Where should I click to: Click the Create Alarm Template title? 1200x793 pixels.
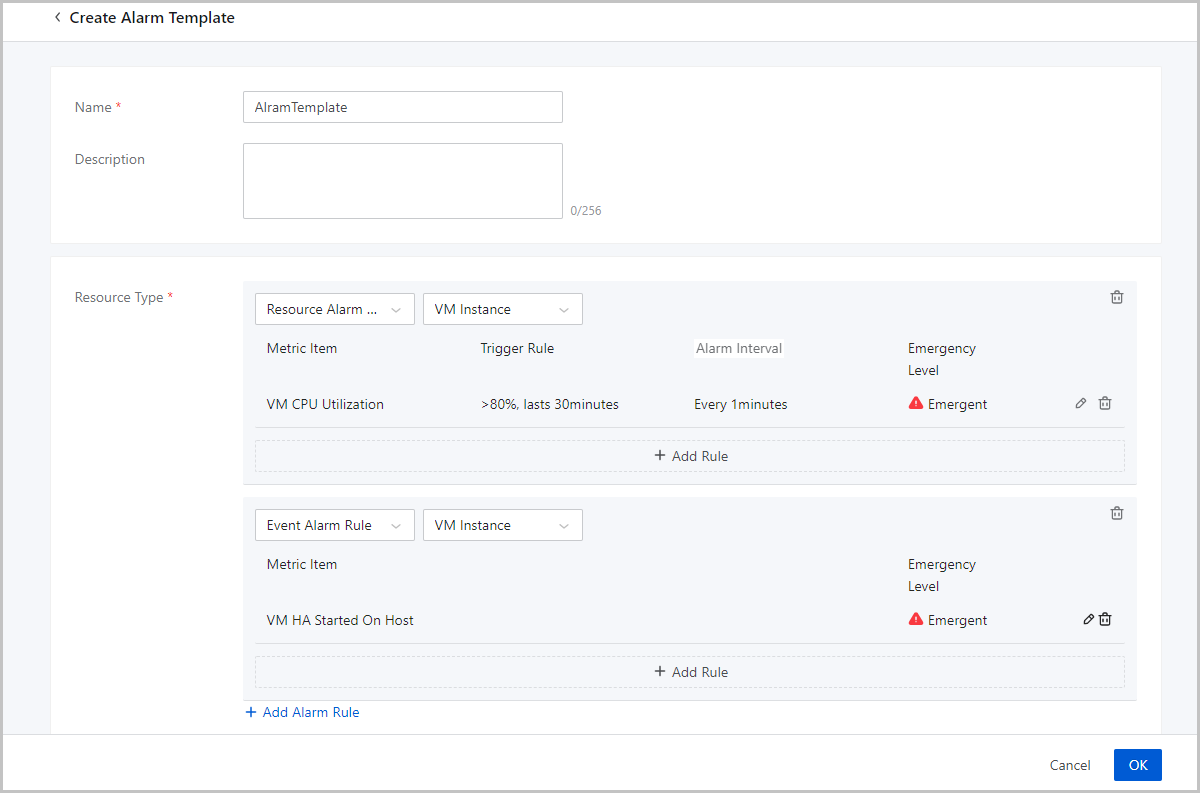click(x=152, y=17)
